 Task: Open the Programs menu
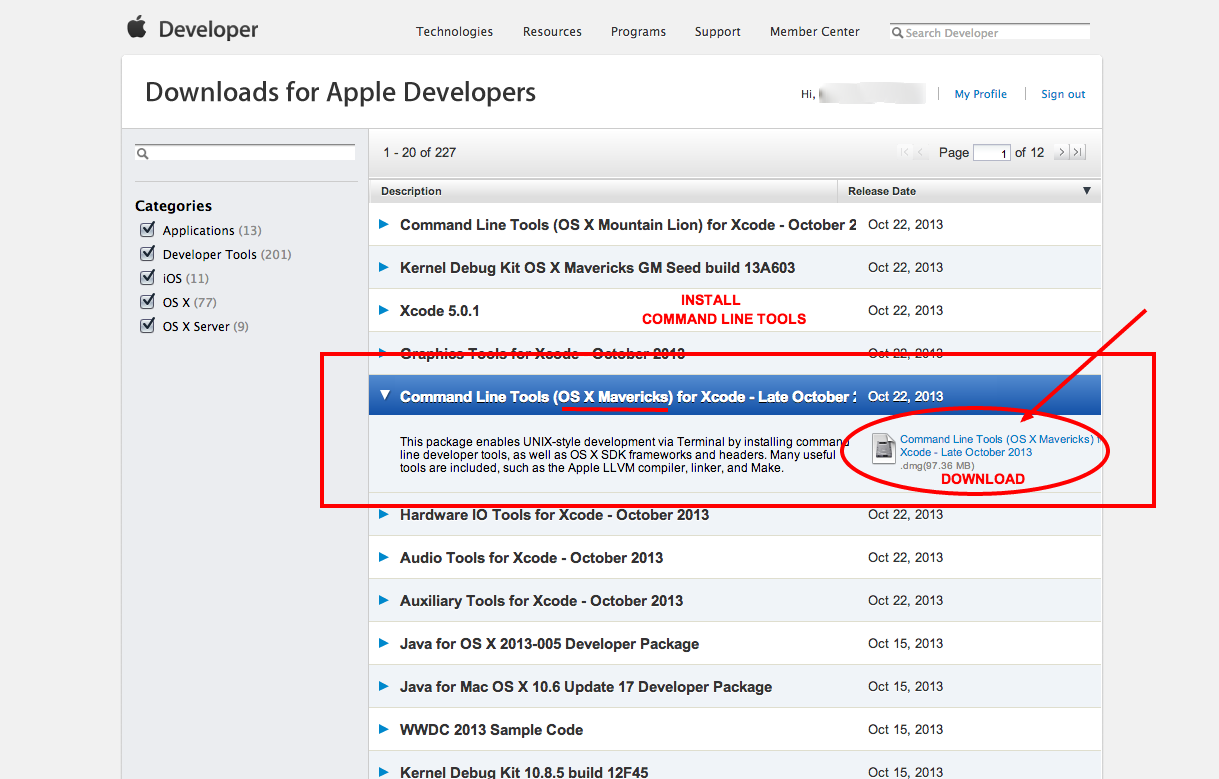click(x=638, y=32)
